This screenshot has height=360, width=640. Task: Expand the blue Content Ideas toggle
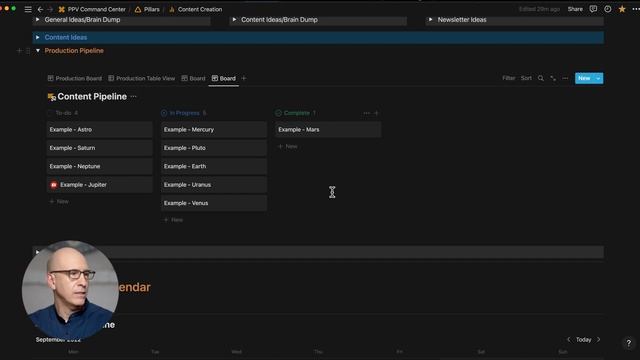(38, 37)
